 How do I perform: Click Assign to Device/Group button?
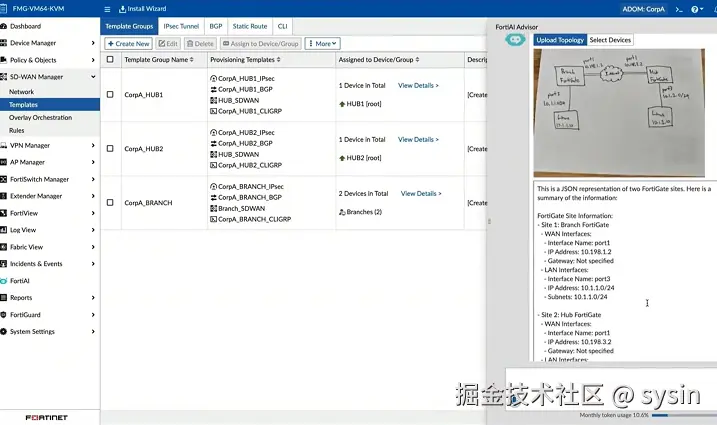[x=261, y=43]
